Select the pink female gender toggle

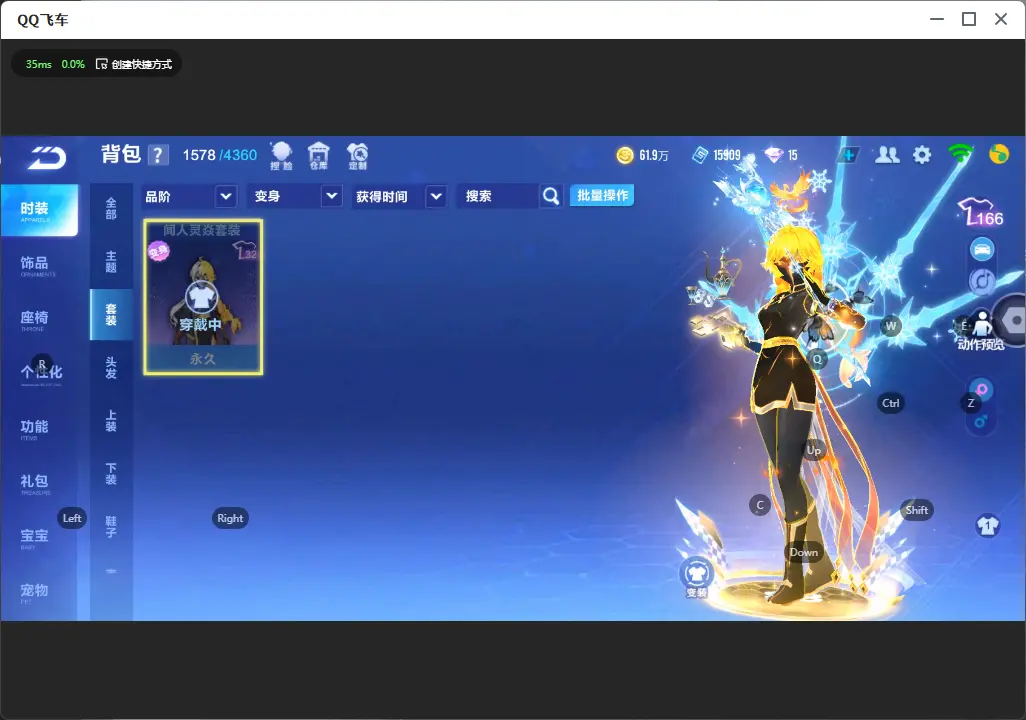click(x=982, y=390)
